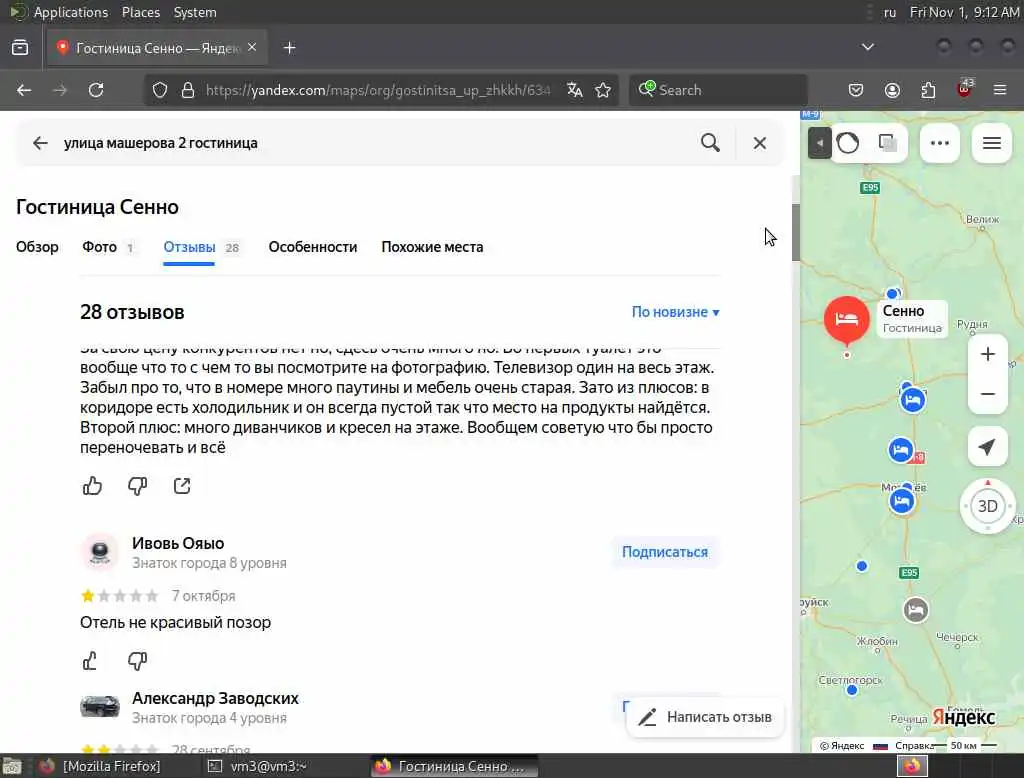The image size is (1024, 778).
Task: Dislike the review about the toilet and TV
Action: (x=137, y=486)
